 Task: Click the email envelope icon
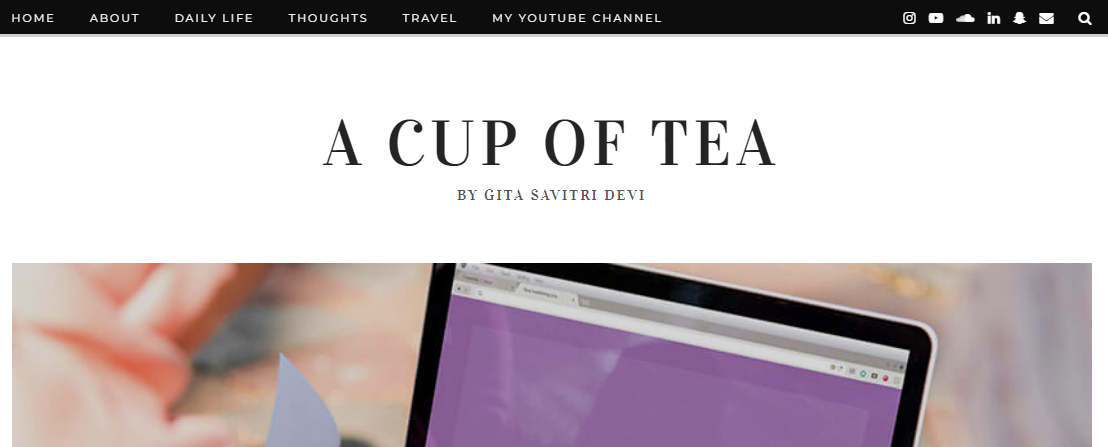tap(1047, 18)
